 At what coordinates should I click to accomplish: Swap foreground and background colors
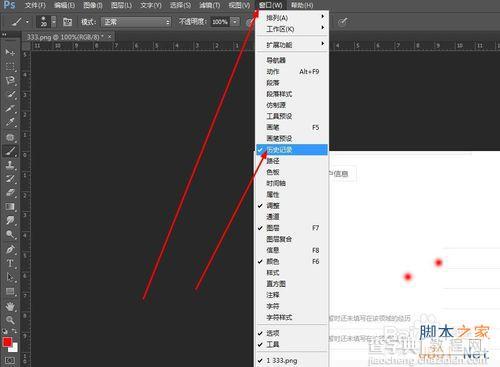pos(14,331)
